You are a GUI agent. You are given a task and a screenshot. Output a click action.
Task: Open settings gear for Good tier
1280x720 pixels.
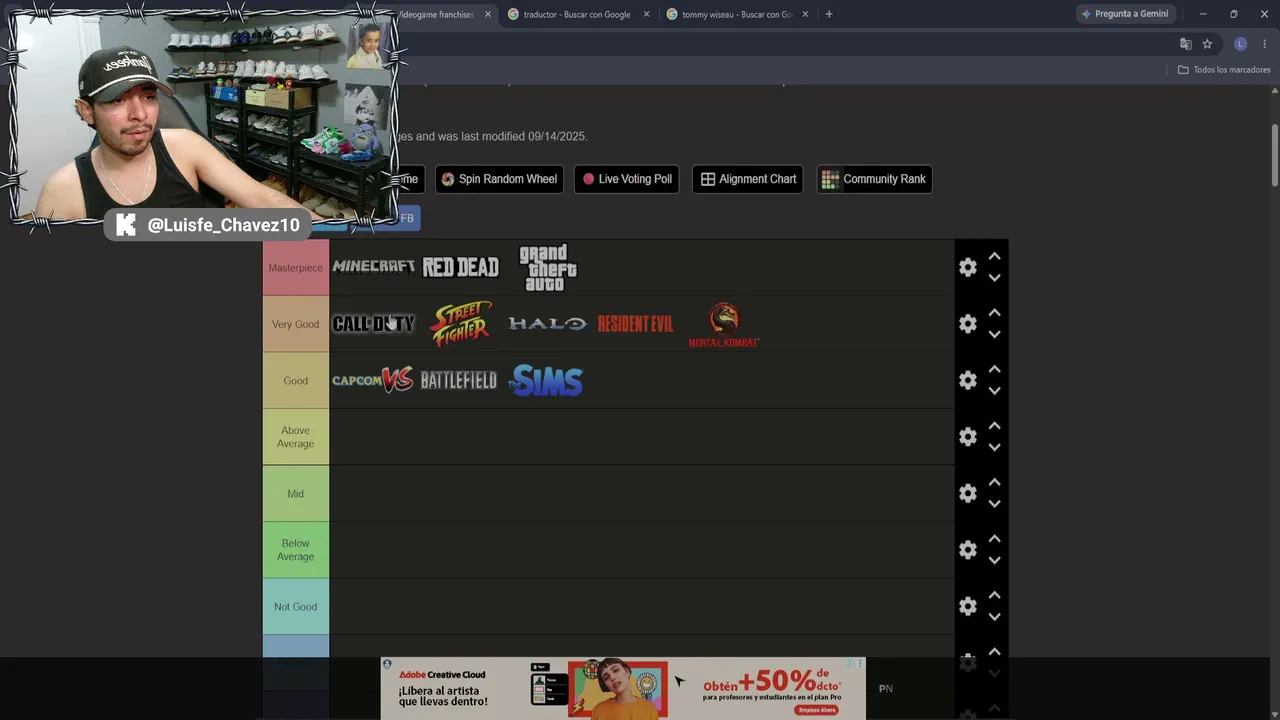(968, 380)
